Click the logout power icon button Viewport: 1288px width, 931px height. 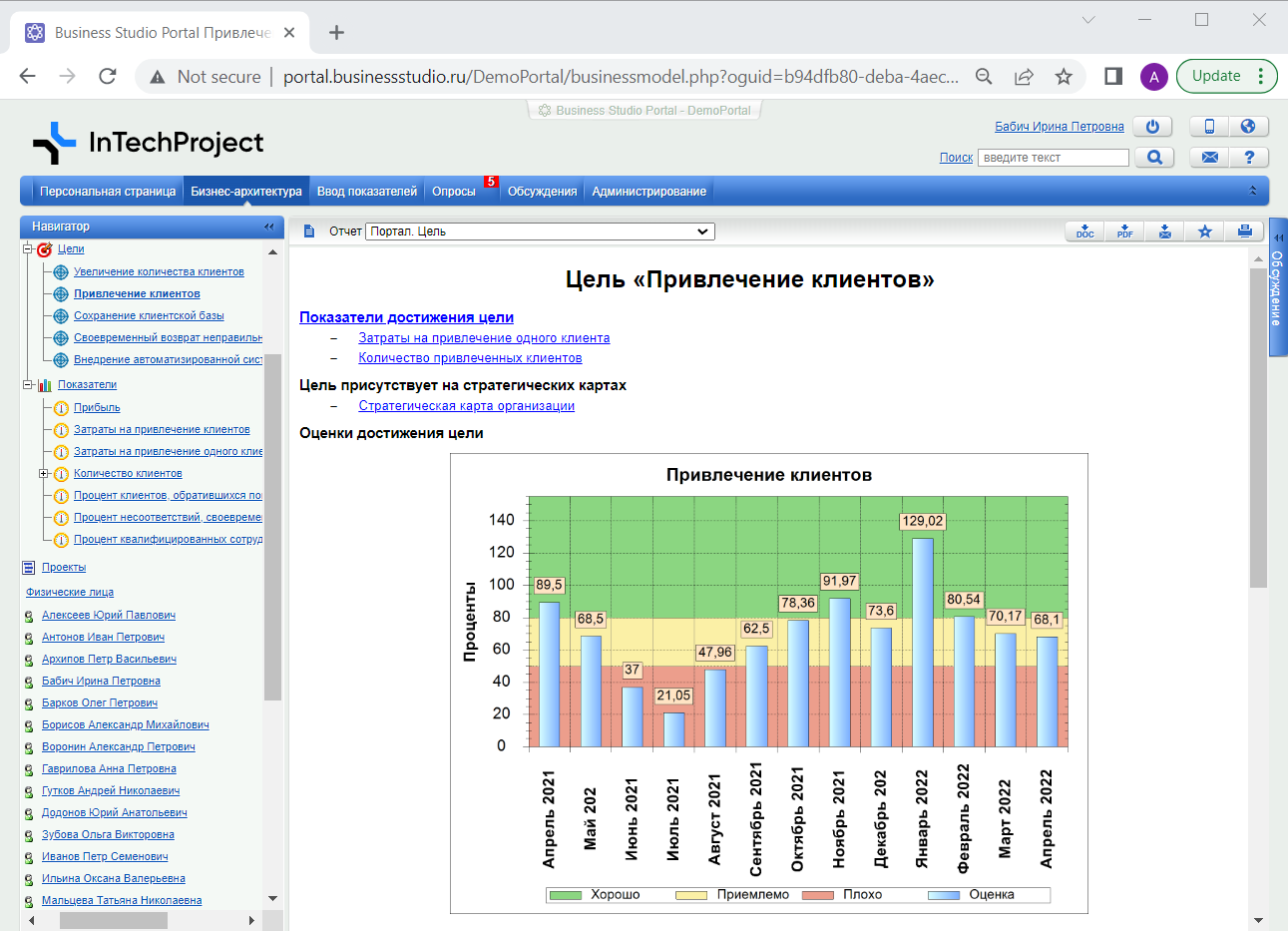coord(1152,127)
